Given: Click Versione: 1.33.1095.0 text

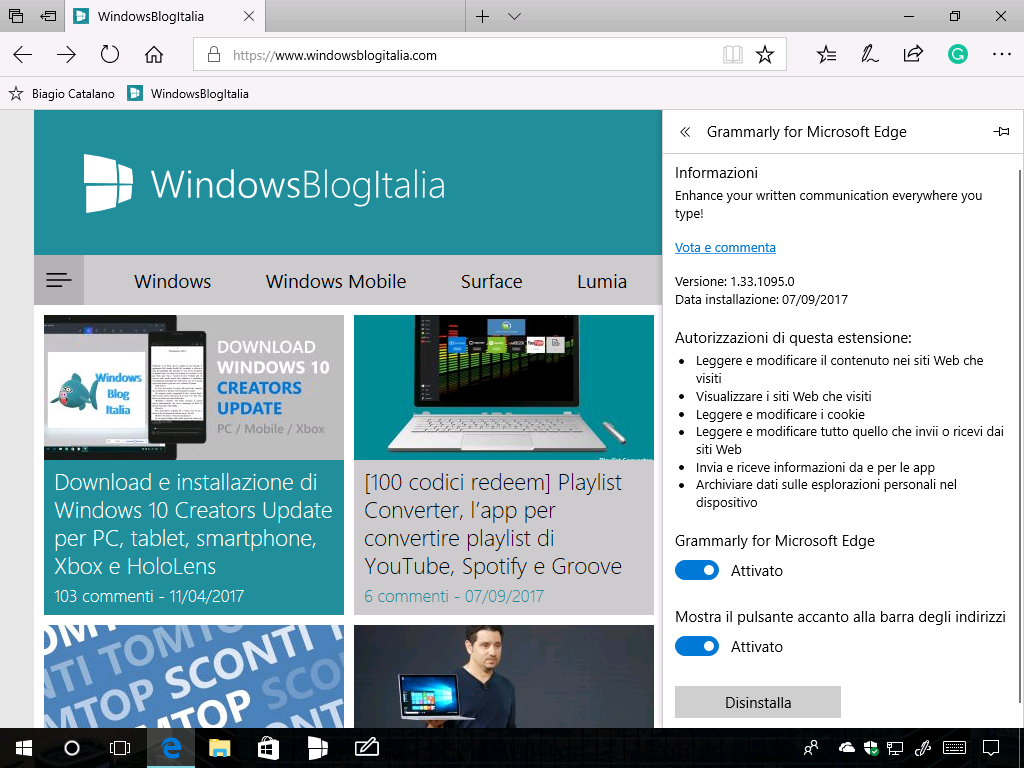Looking at the screenshot, I should click(735, 281).
